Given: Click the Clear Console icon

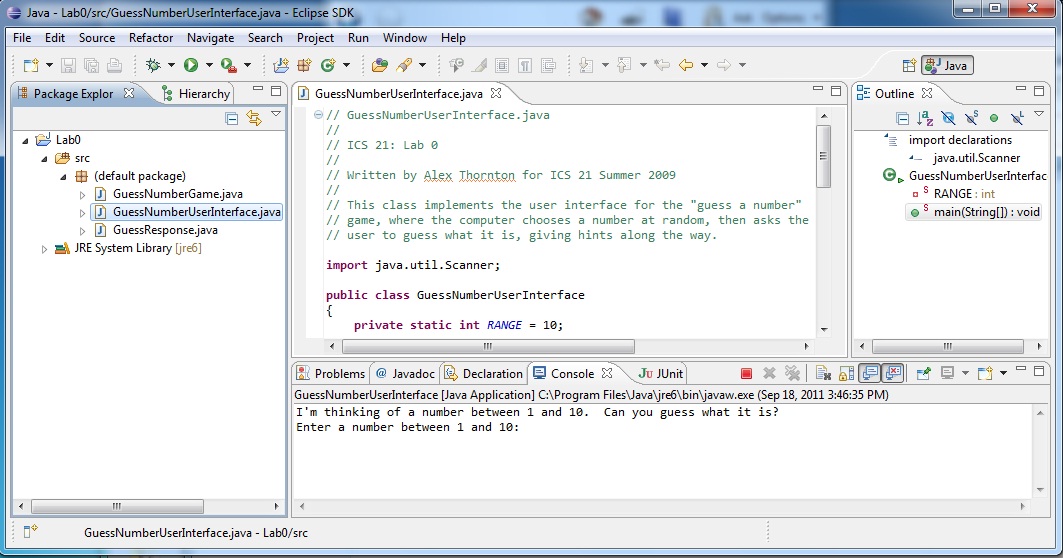Looking at the screenshot, I should point(823,373).
